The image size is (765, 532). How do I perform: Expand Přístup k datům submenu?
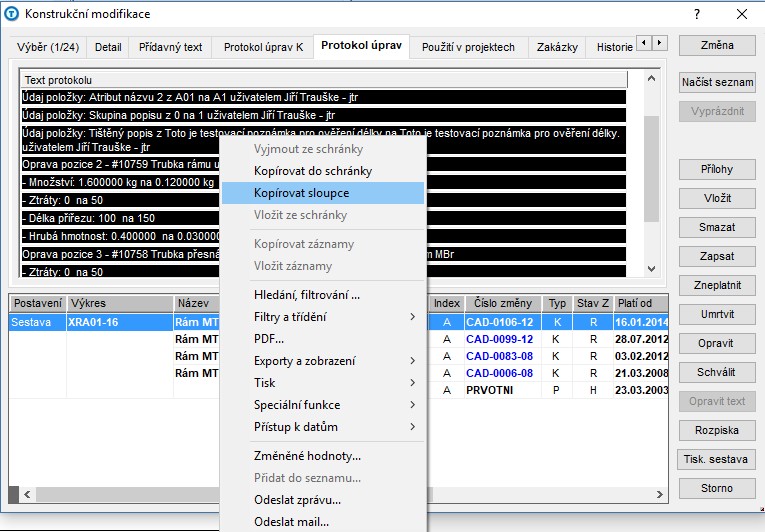(322, 427)
